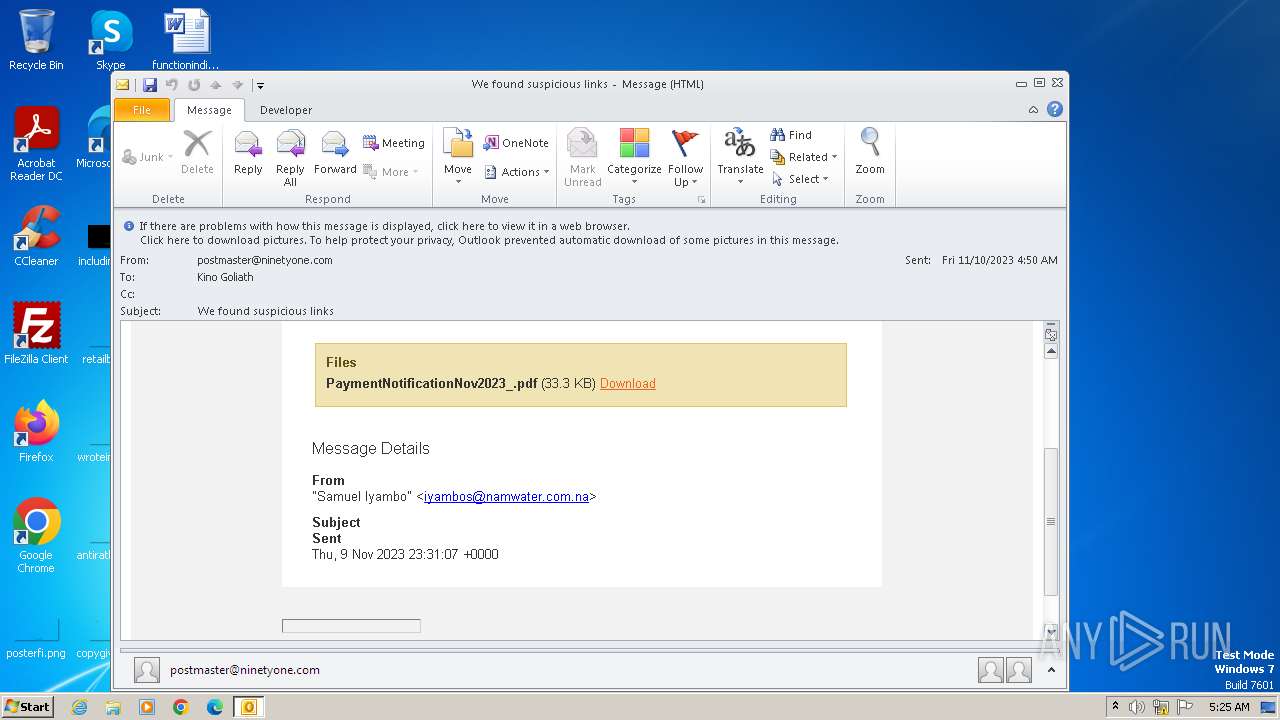Open Firefox desktop shortcut
1280x720 pixels.
[x=36, y=432]
